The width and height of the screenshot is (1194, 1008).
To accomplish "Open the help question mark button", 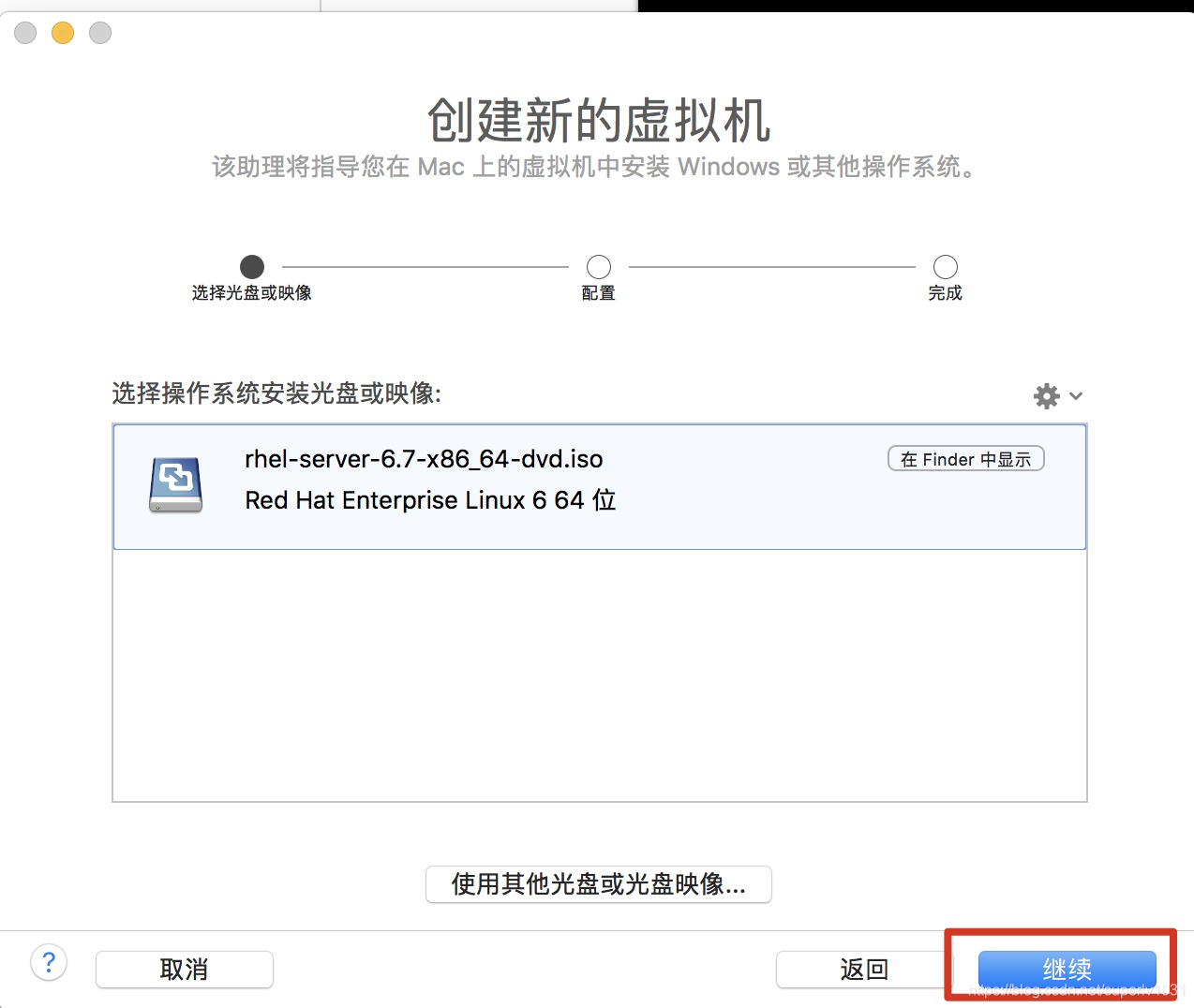I will tap(49, 962).
